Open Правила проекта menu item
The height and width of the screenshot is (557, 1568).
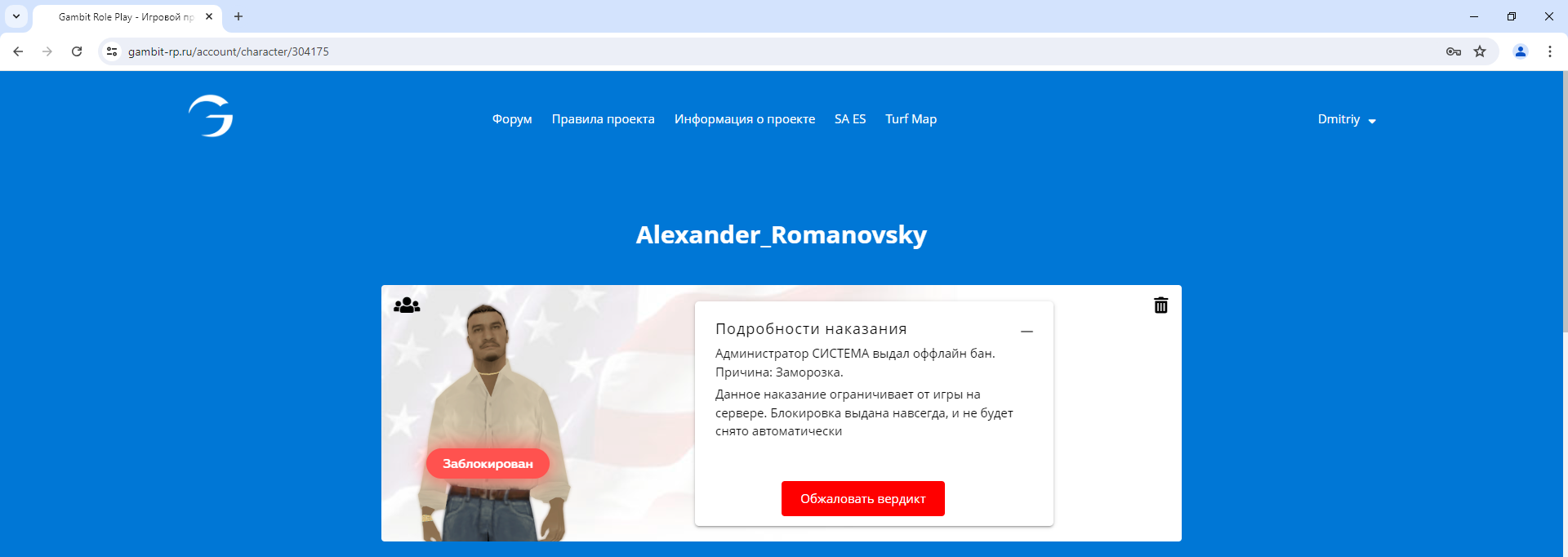603,119
